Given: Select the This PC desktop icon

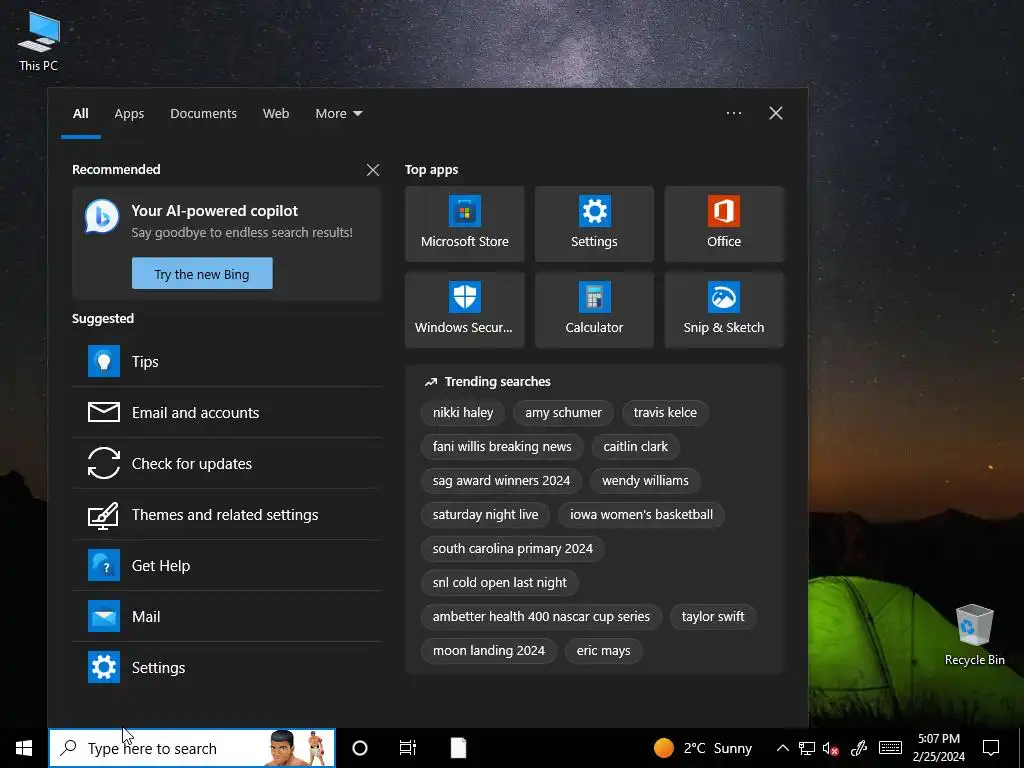Looking at the screenshot, I should (x=39, y=40).
